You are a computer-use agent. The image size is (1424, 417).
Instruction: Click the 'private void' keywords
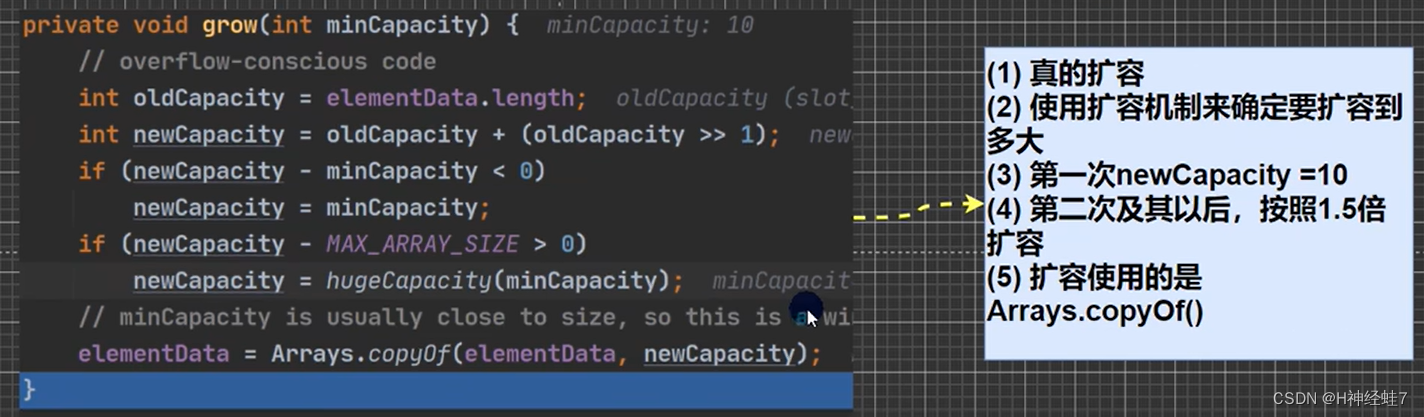(107, 25)
